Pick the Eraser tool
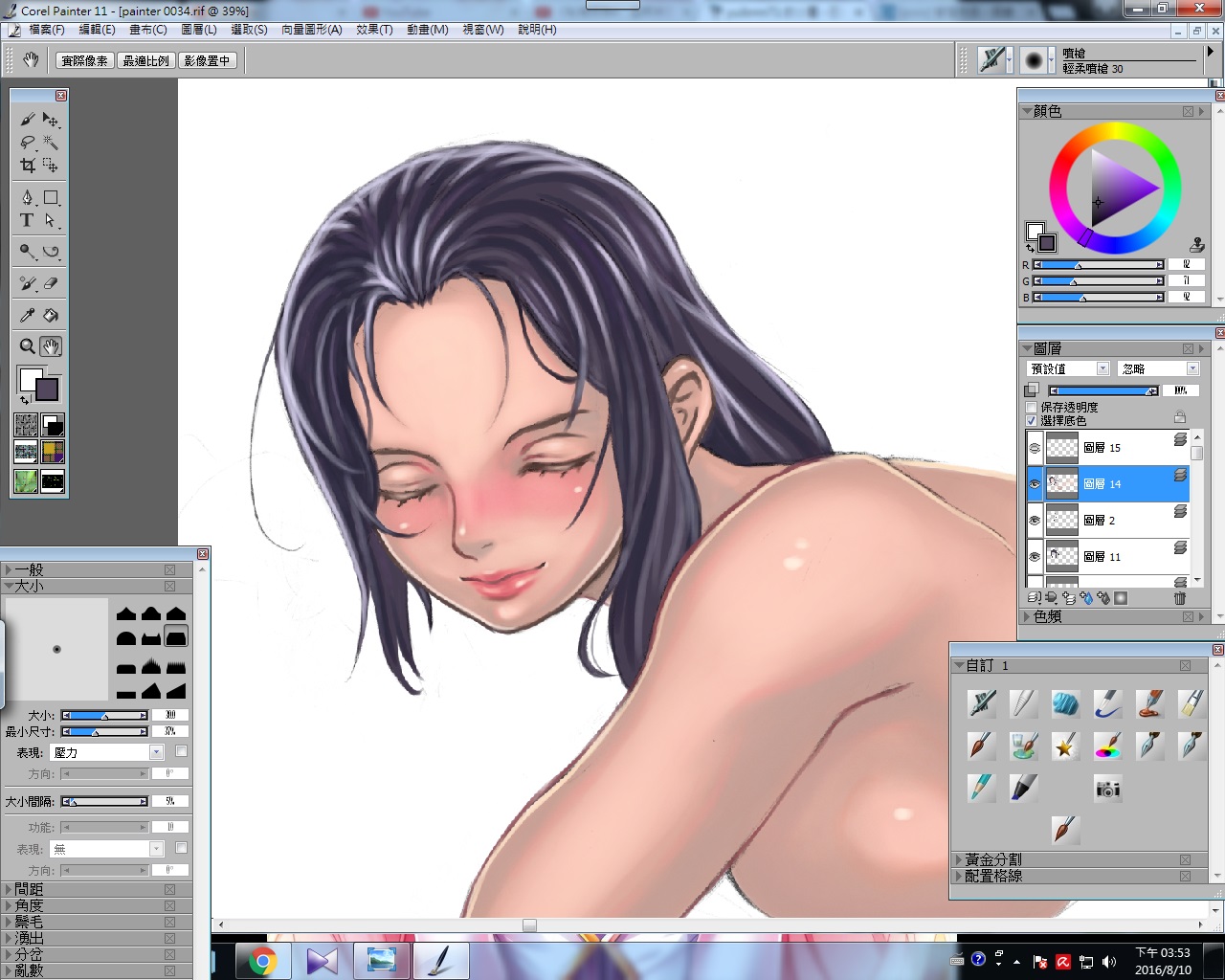Screen dimensions: 1225x980 click(x=51, y=283)
